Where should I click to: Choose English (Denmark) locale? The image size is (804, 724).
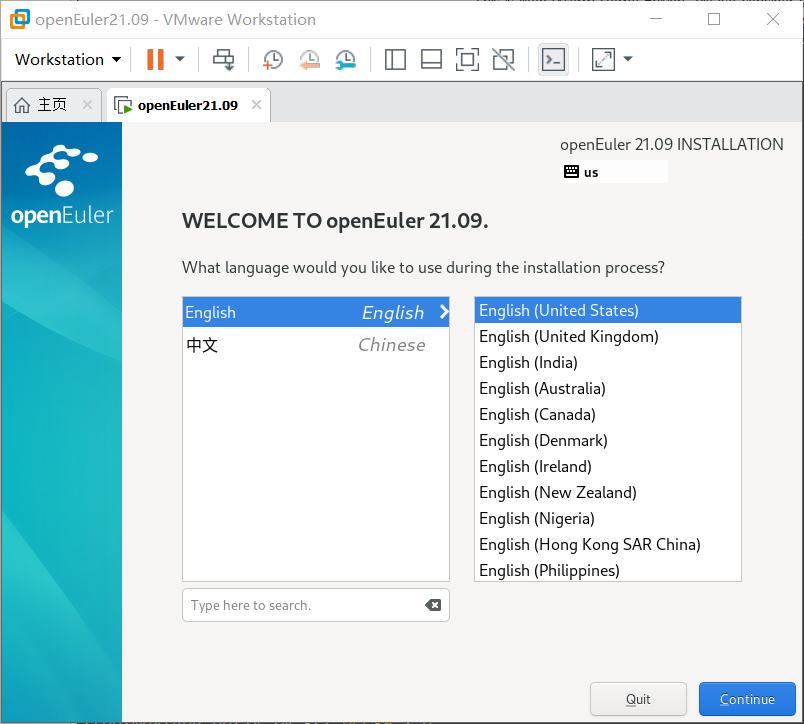608,440
